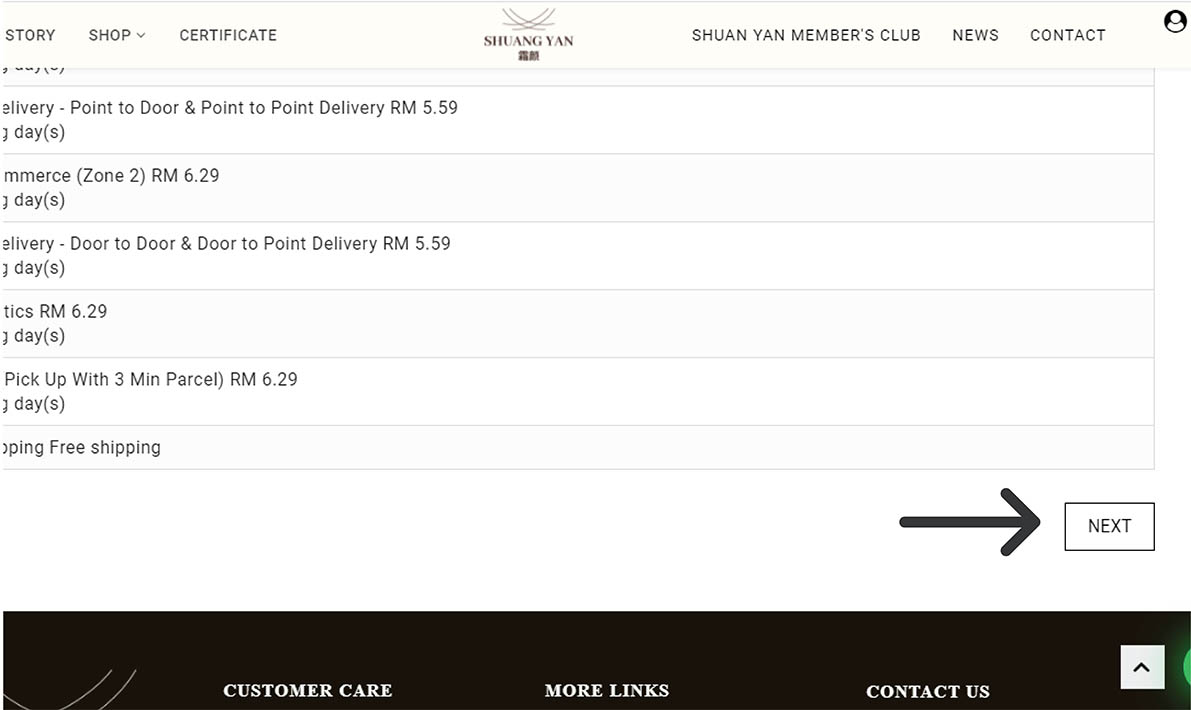
Task: Open the user account profile icon
Action: (1175, 22)
